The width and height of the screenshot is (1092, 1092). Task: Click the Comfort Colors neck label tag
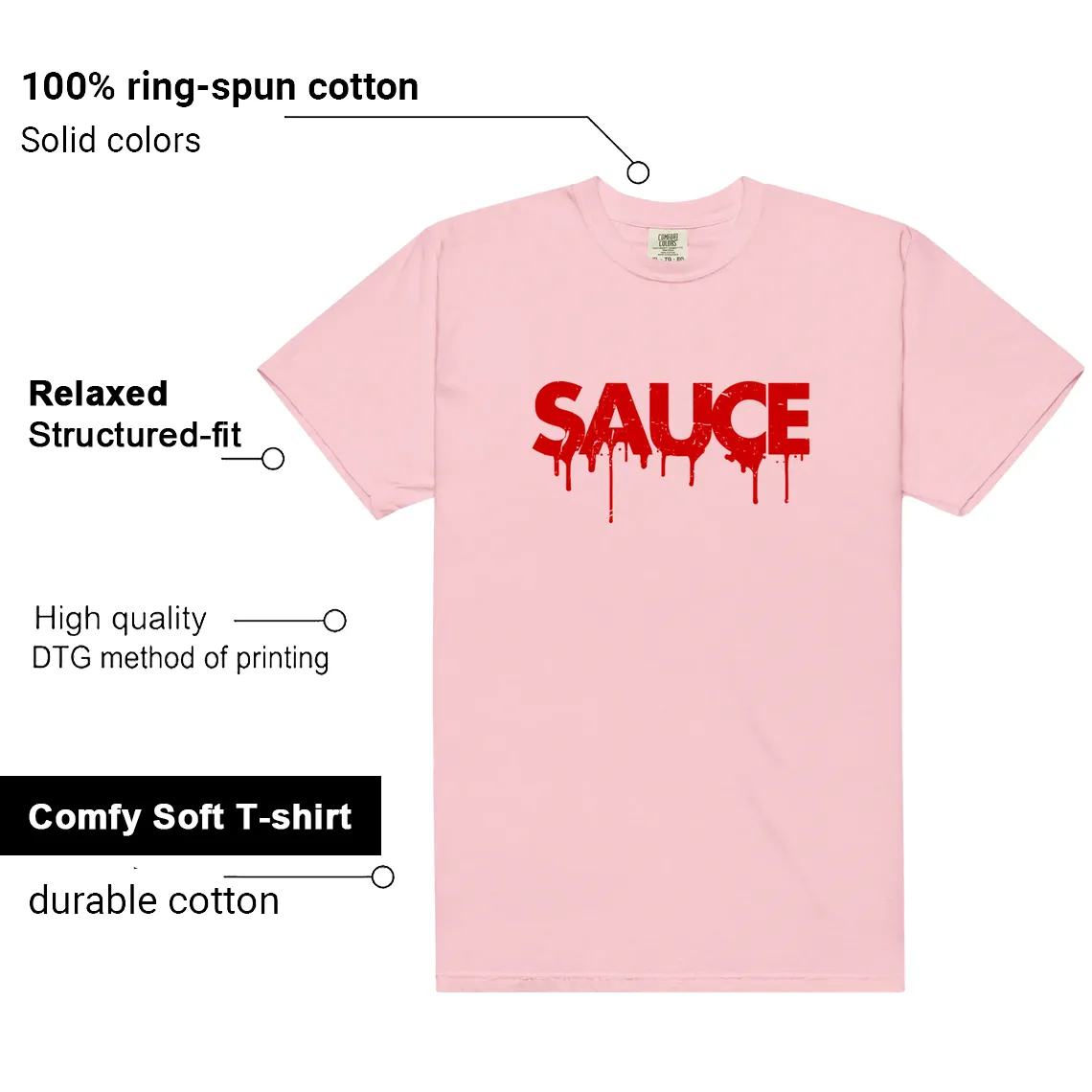(668, 244)
